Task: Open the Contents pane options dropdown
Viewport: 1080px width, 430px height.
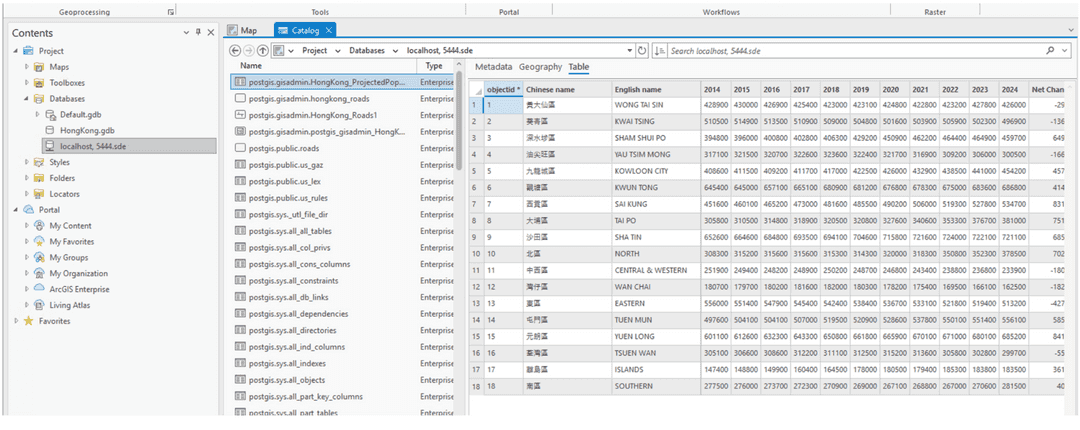Action: coord(186,33)
